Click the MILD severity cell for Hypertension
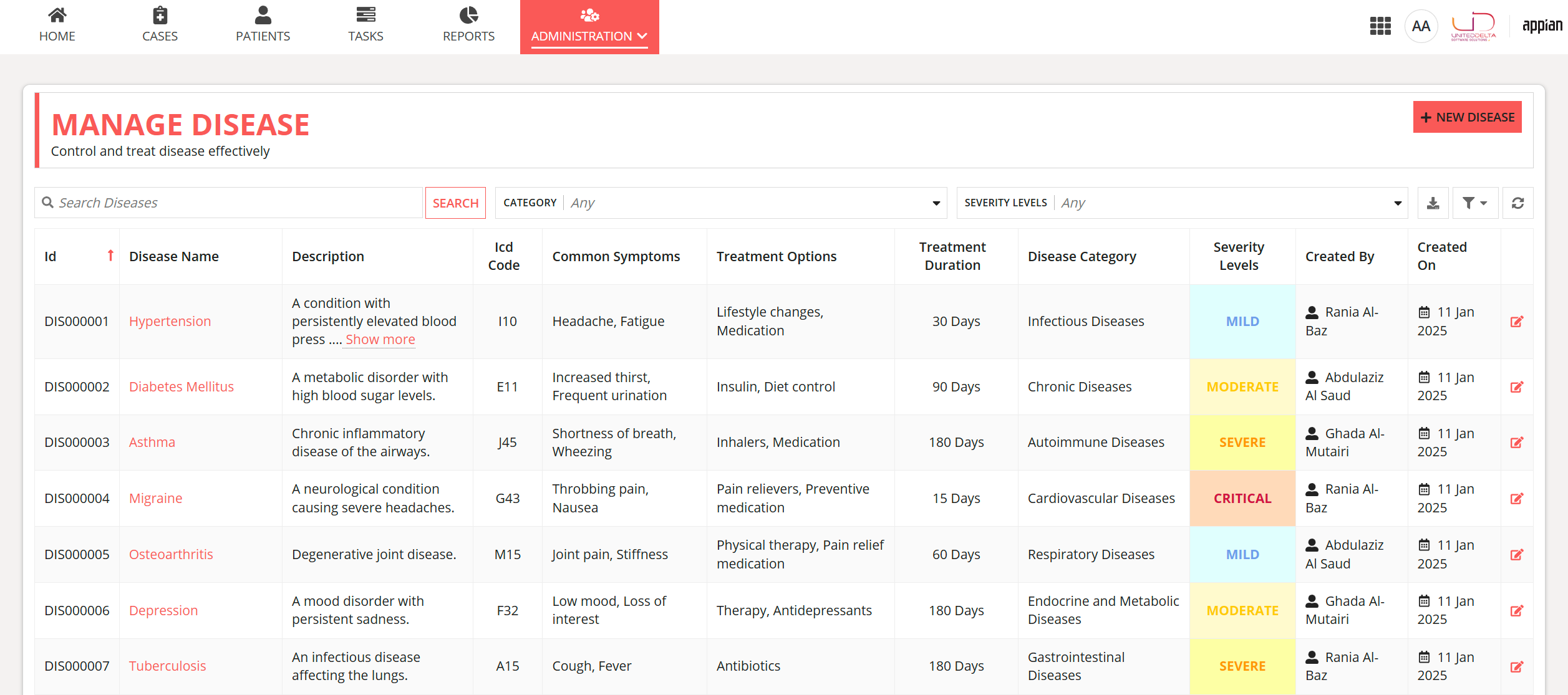This screenshot has height=695, width=1568. [x=1242, y=322]
